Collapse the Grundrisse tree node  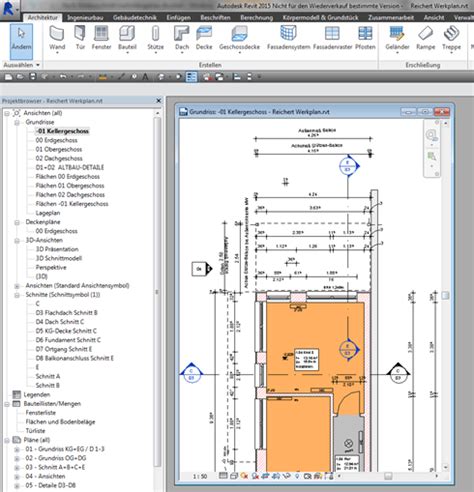pyautogui.click(x=17, y=122)
